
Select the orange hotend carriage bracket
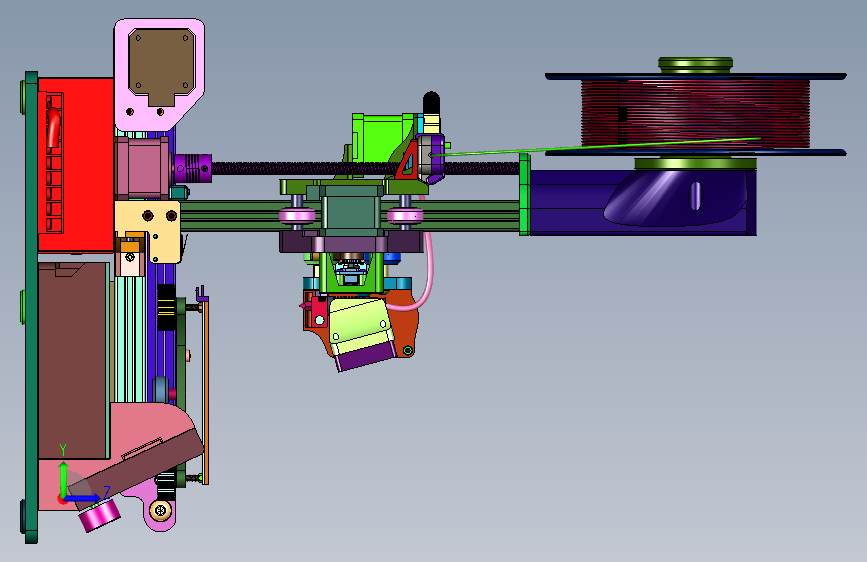pyautogui.click(x=404, y=325)
